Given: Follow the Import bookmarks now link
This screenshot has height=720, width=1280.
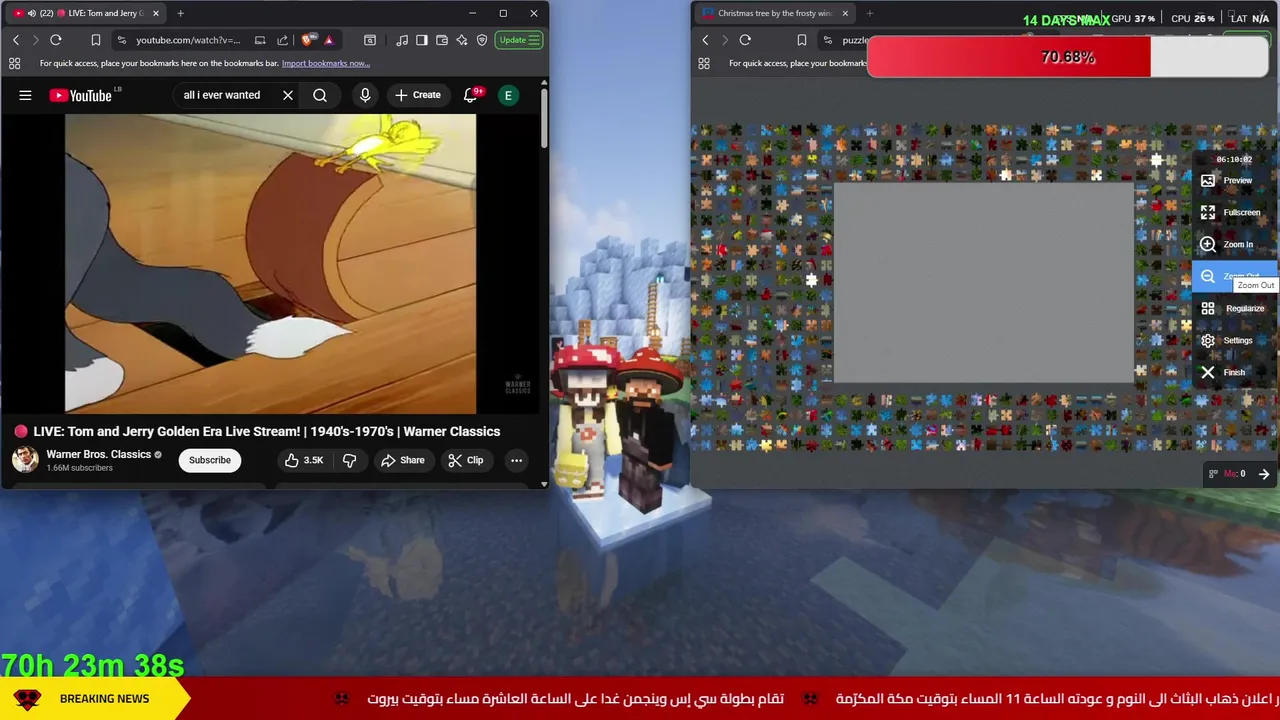Looking at the screenshot, I should (326, 63).
